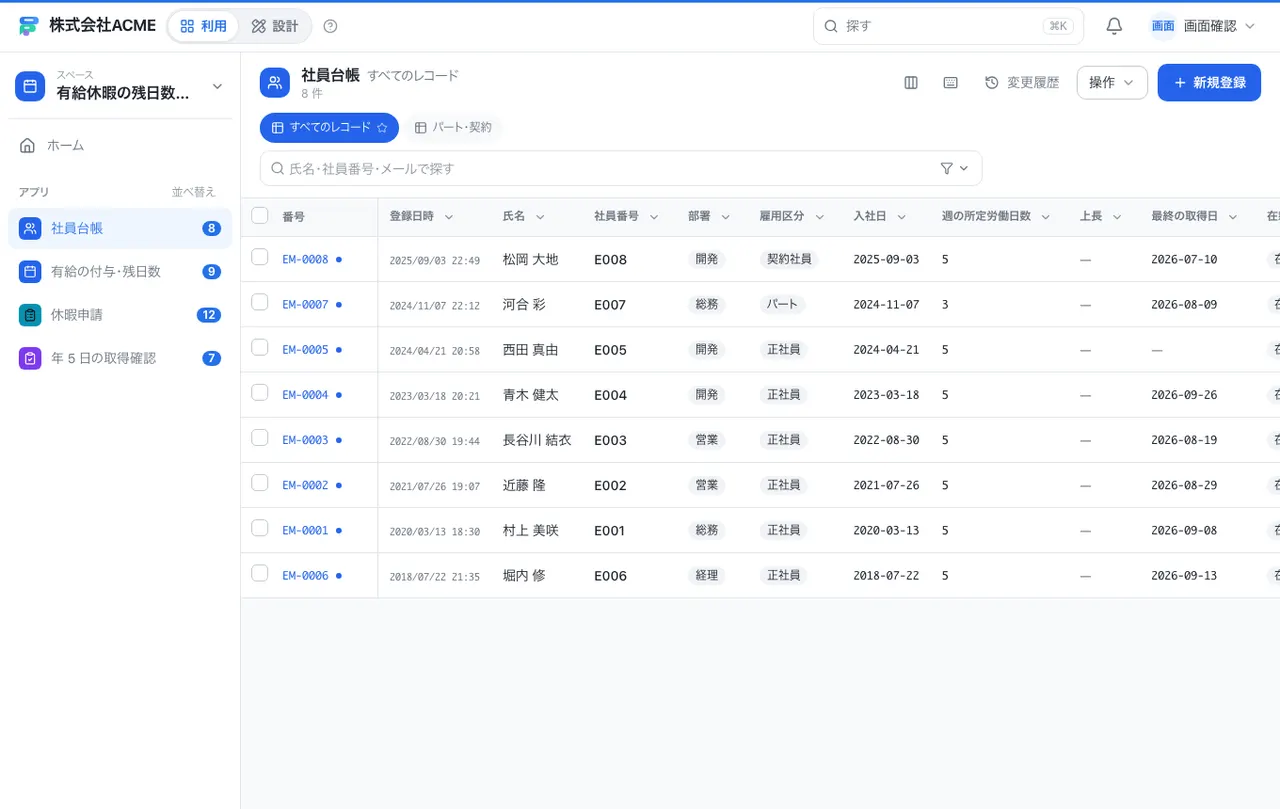The image size is (1280, 809).
Task: Click the 社員台帳 header people icon
Action: pyautogui.click(x=275, y=83)
